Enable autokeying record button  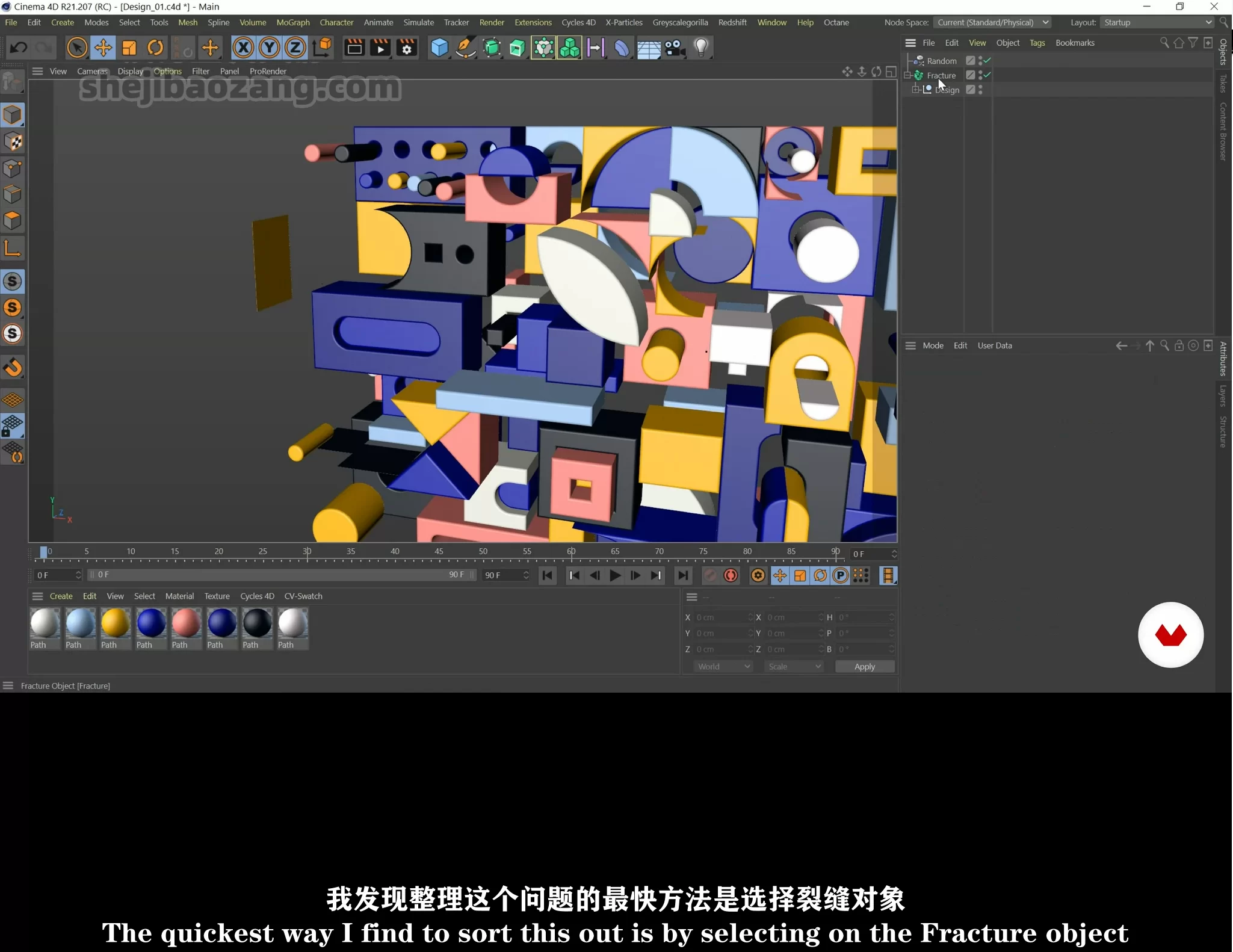click(x=731, y=576)
